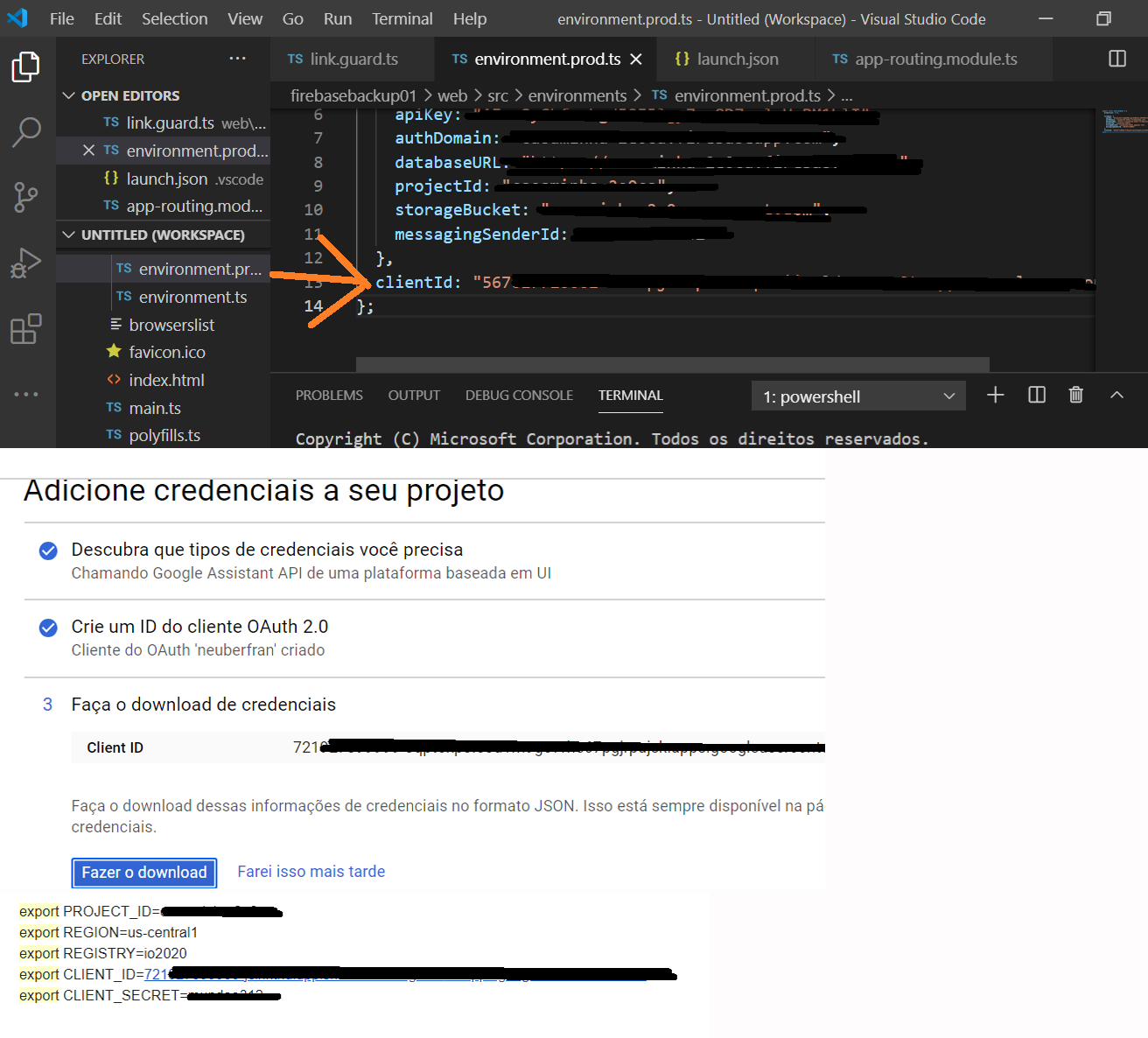
Task: Open the Search view in activity bar
Action: pos(26,132)
